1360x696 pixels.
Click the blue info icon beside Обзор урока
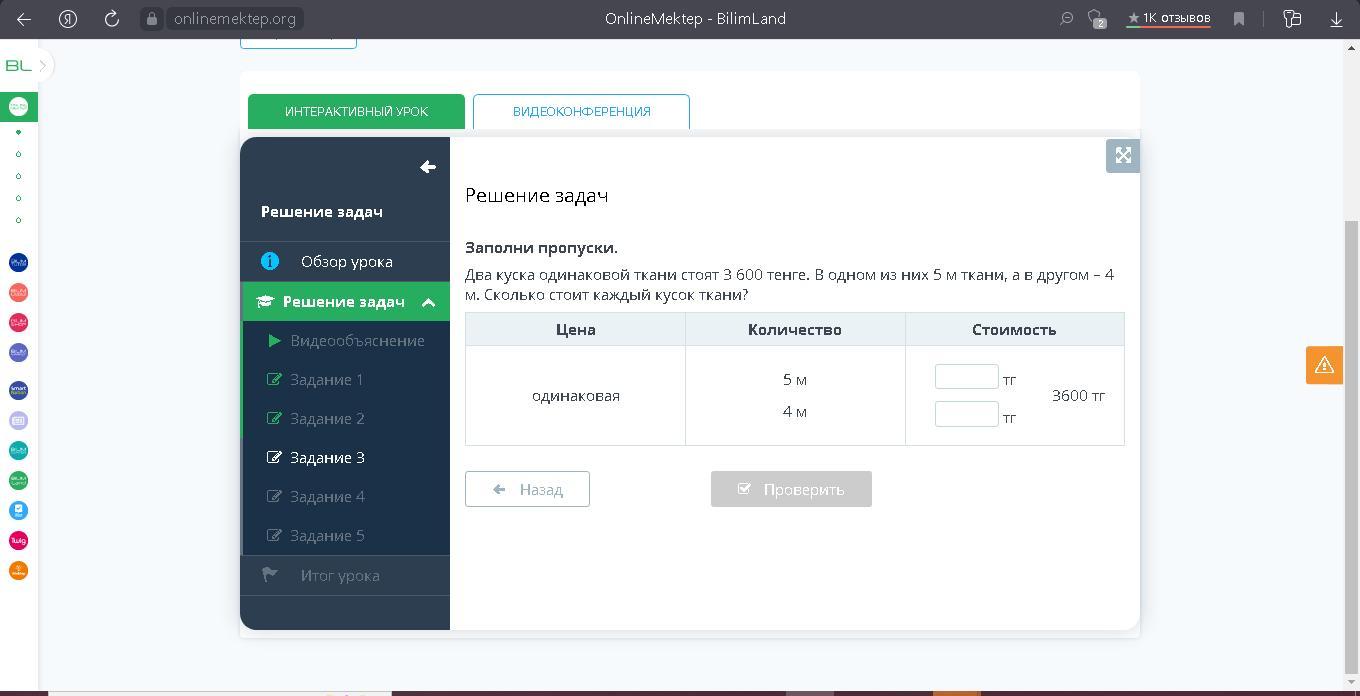click(270, 261)
